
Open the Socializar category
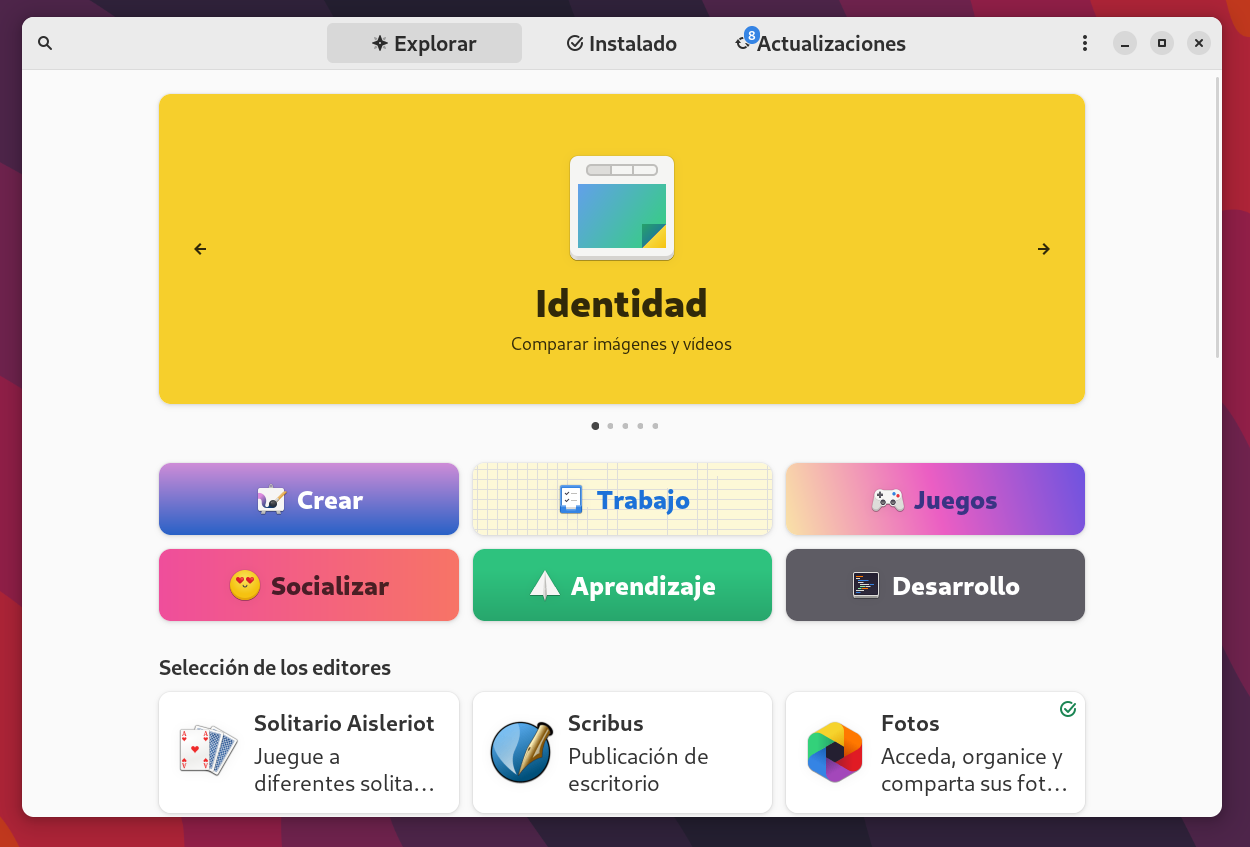pyautogui.click(x=309, y=585)
